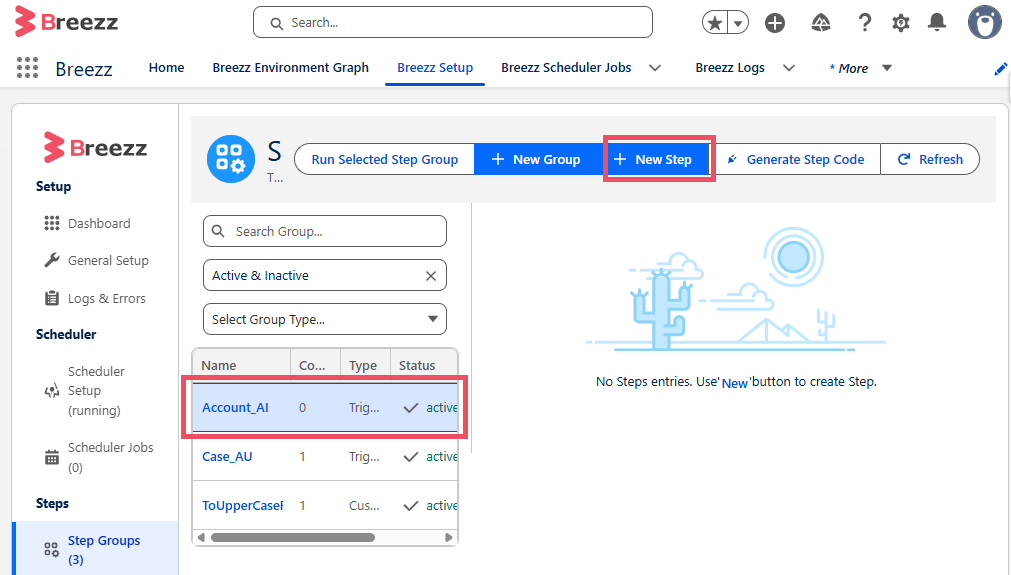Clear the Active & Inactive filter

pyautogui.click(x=431, y=276)
